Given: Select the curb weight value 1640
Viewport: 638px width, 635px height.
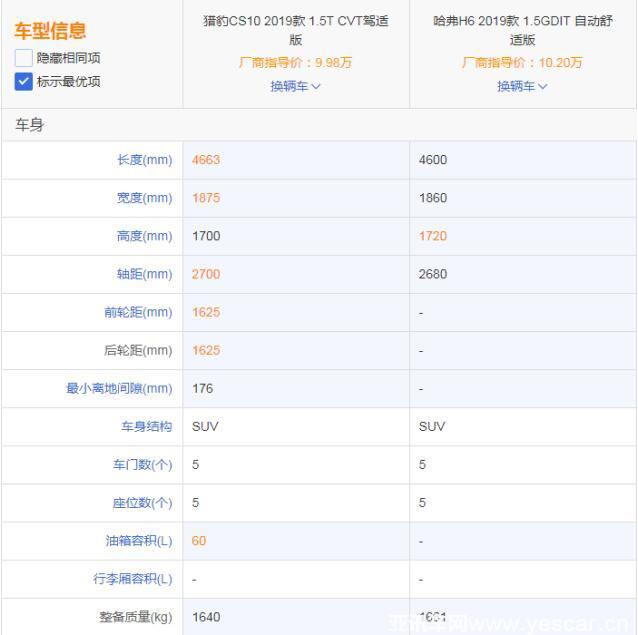Looking at the screenshot, I should (x=206, y=617).
